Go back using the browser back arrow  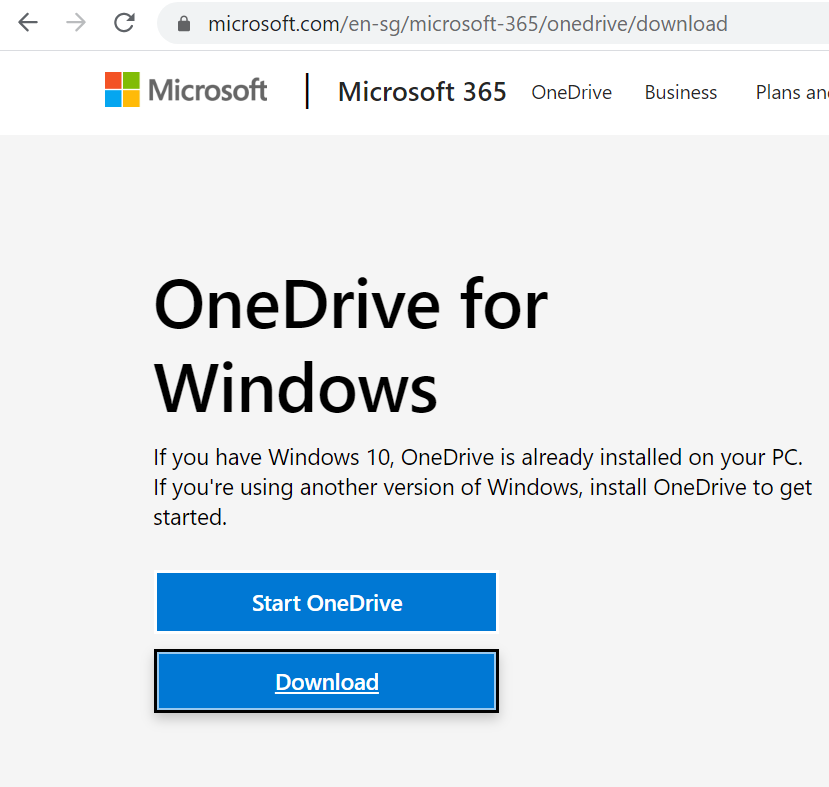(27, 23)
